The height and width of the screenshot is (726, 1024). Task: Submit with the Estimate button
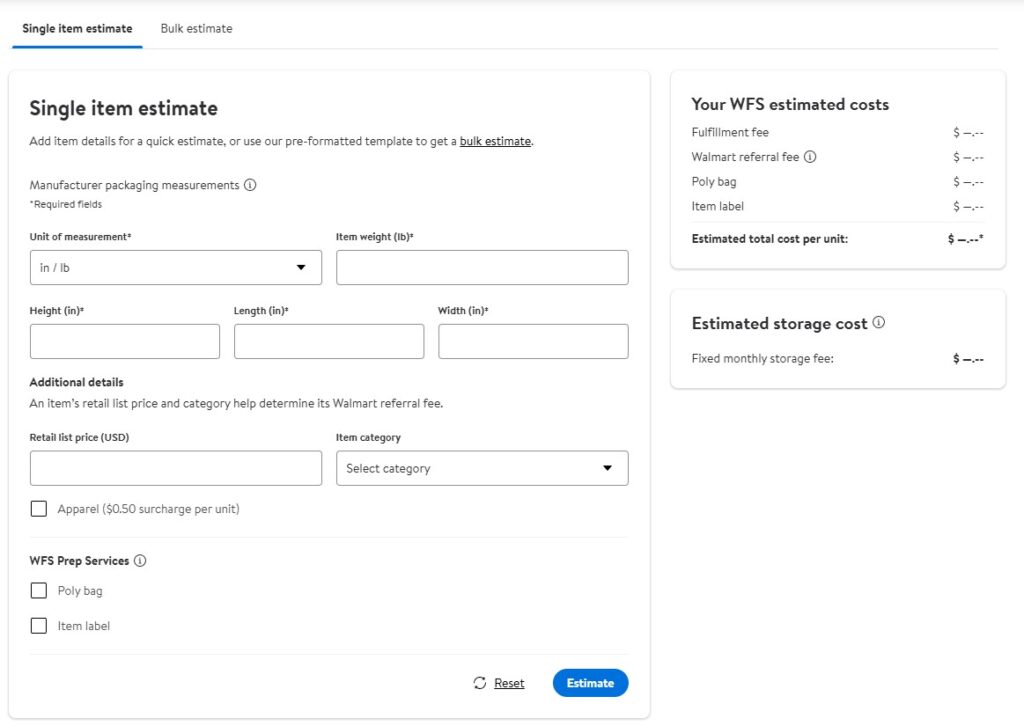point(590,683)
